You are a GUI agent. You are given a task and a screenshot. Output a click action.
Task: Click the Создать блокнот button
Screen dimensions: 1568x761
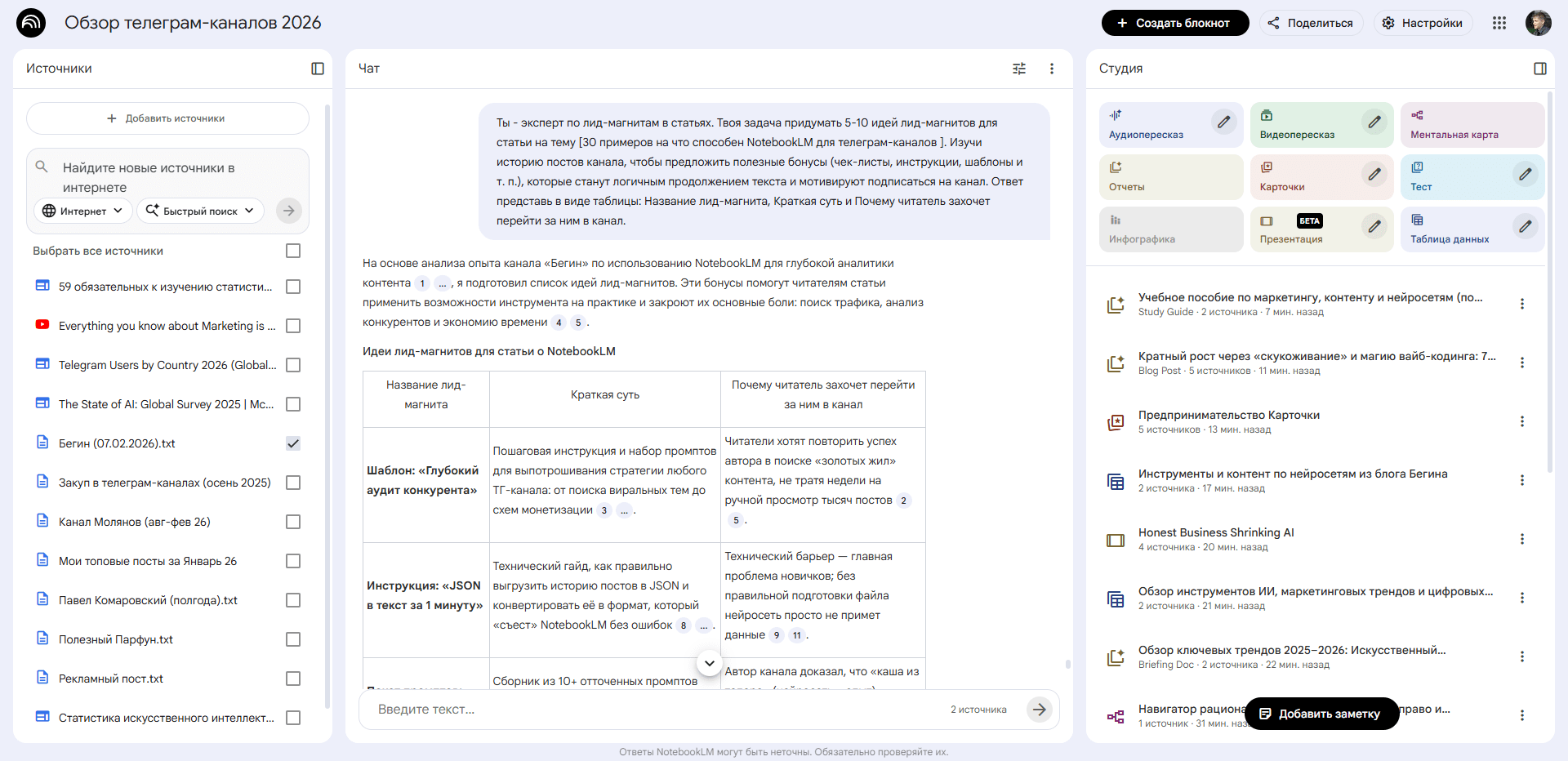1174,23
